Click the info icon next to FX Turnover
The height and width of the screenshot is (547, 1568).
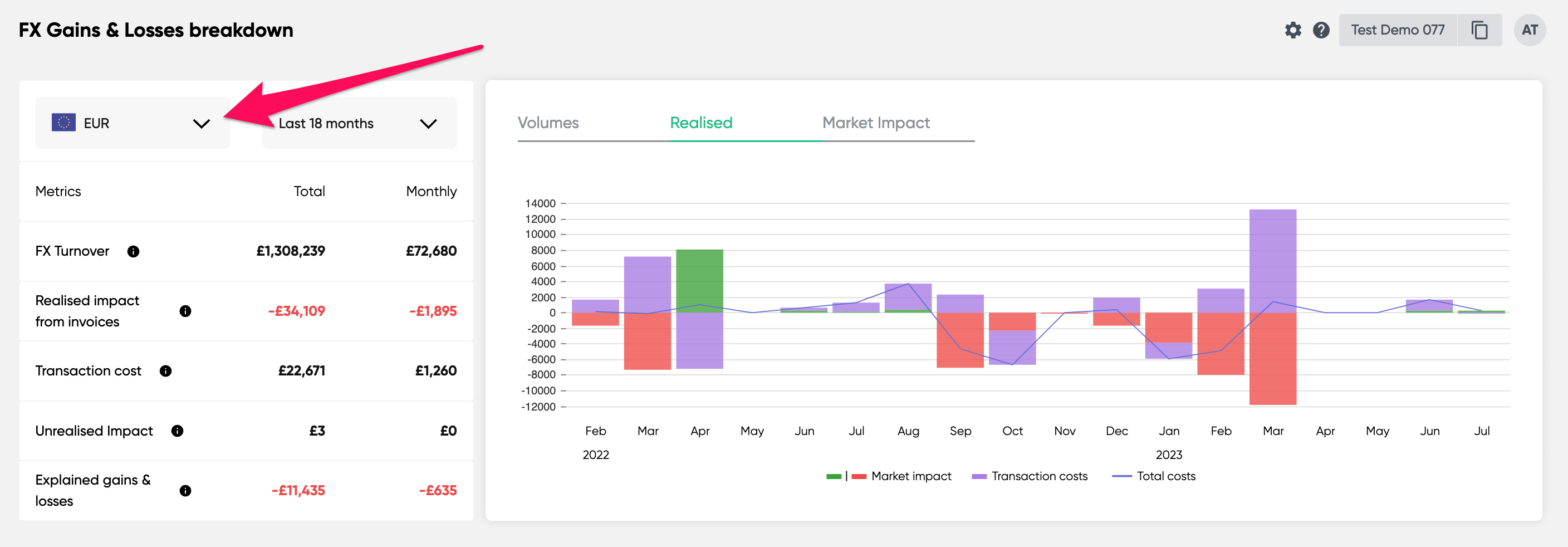(133, 251)
